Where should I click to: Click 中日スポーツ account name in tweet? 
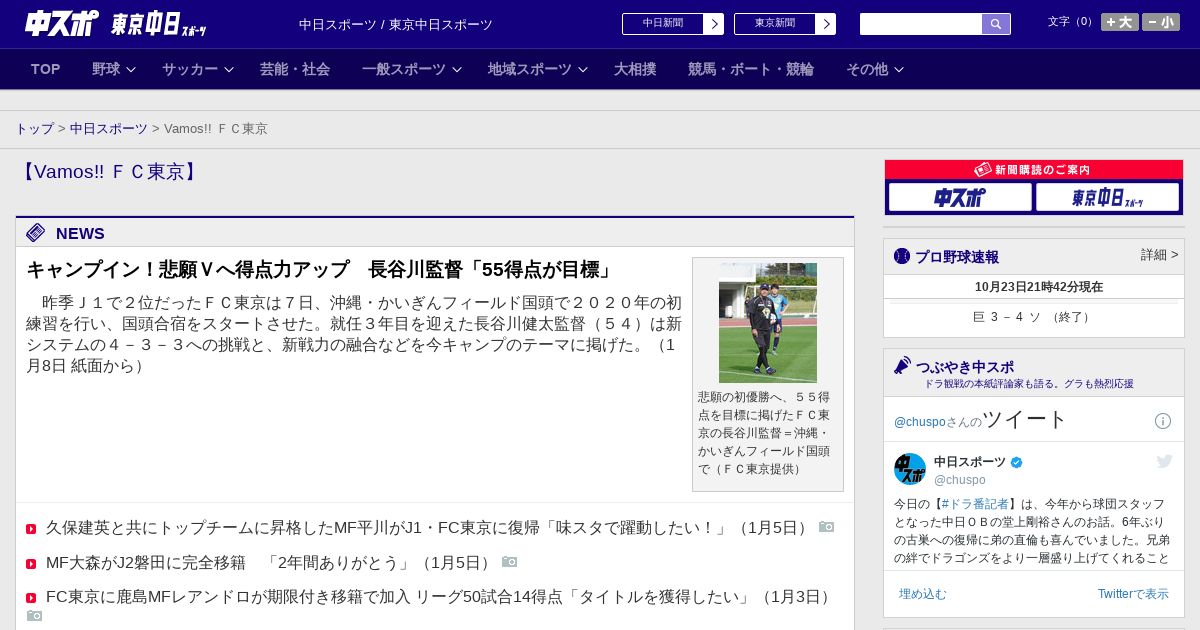click(x=970, y=462)
